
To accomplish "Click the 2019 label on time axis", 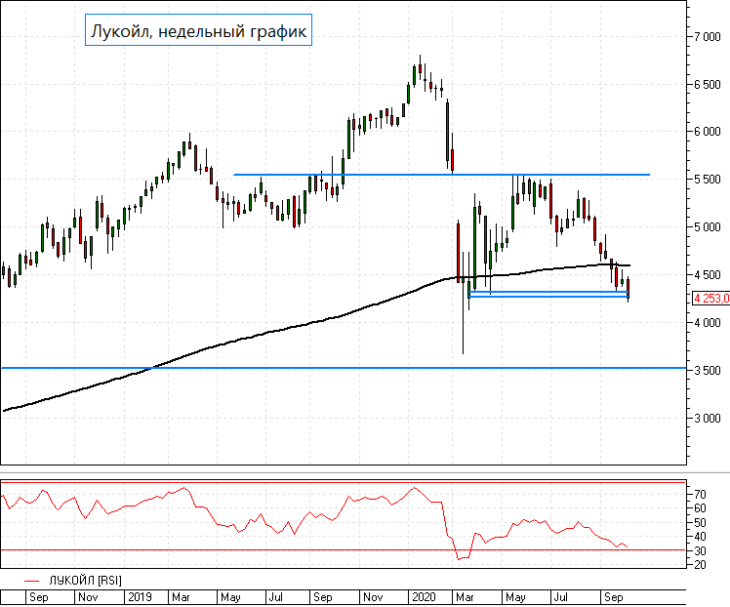I will pyautogui.click(x=141, y=597).
